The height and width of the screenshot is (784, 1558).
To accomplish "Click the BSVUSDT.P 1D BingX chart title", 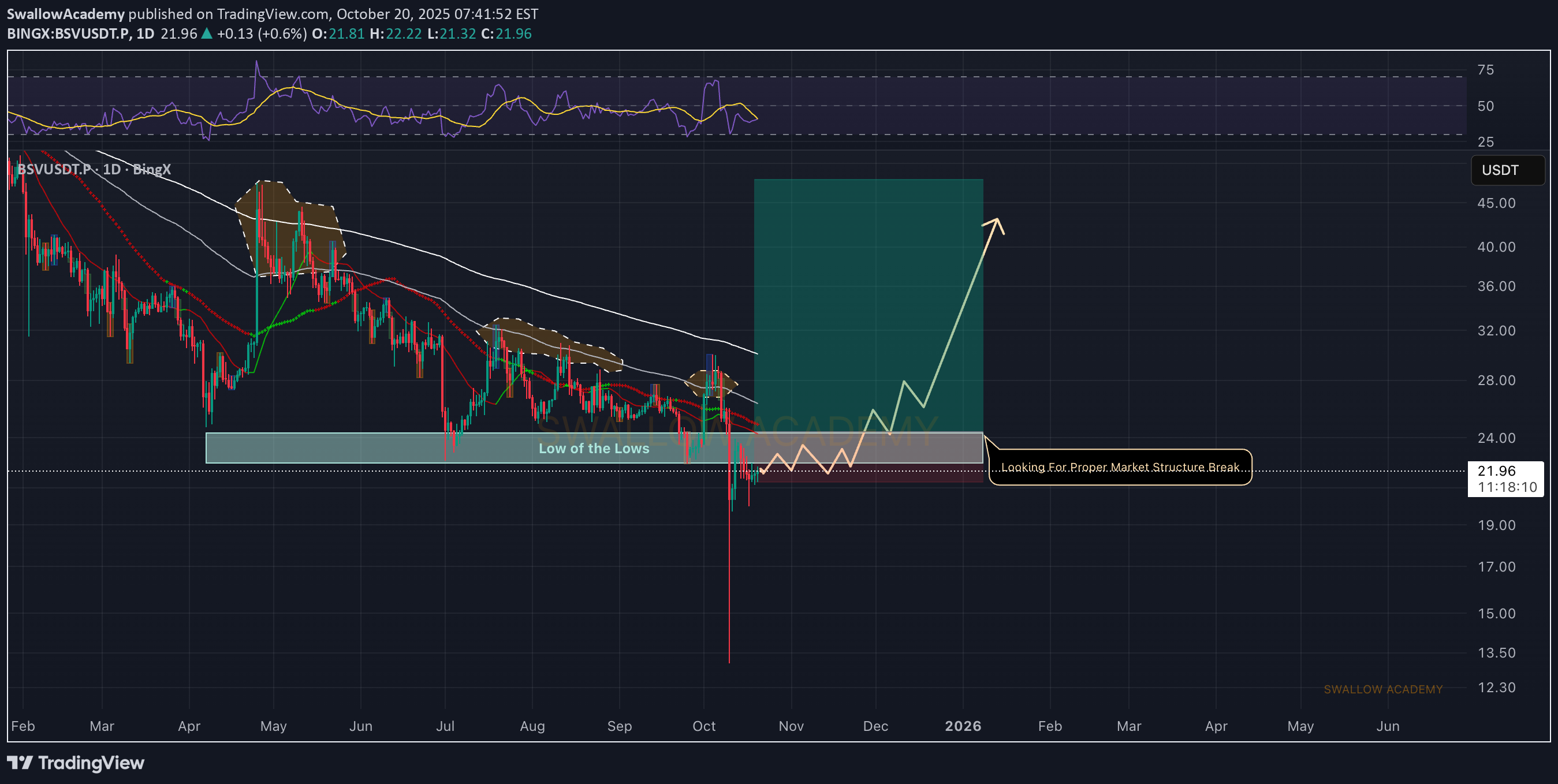I will tap(94, 169).
